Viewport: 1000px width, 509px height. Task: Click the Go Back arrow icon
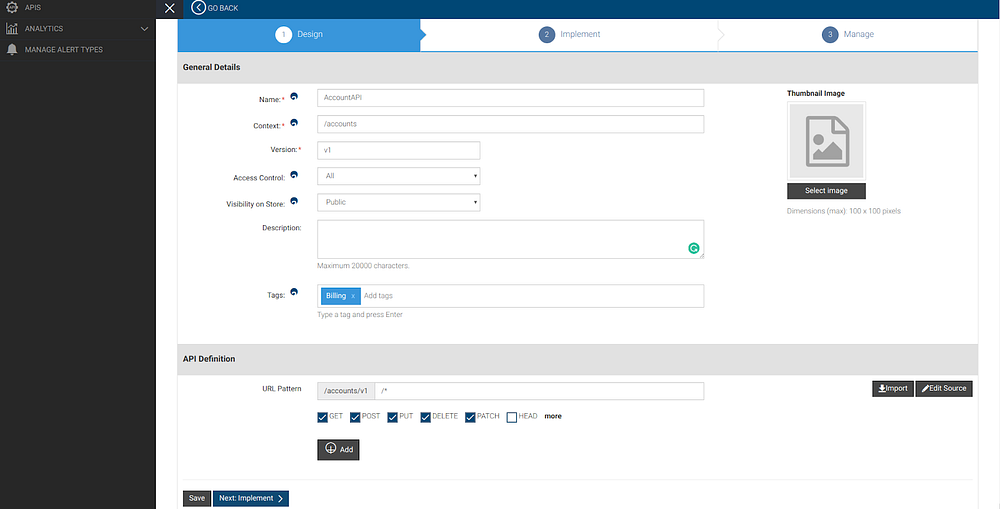coord(198,8)
